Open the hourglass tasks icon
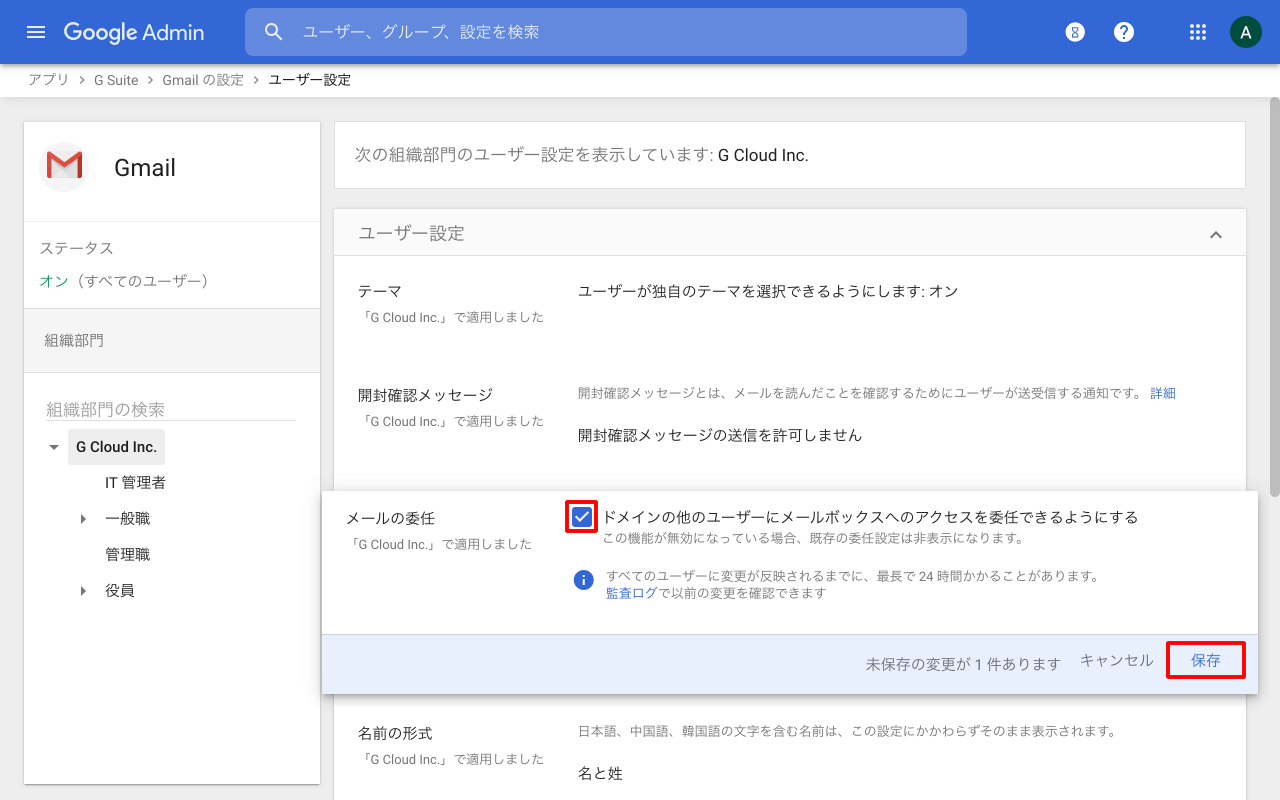The height and width of the screenshot is (800, 1280). 1075,32
